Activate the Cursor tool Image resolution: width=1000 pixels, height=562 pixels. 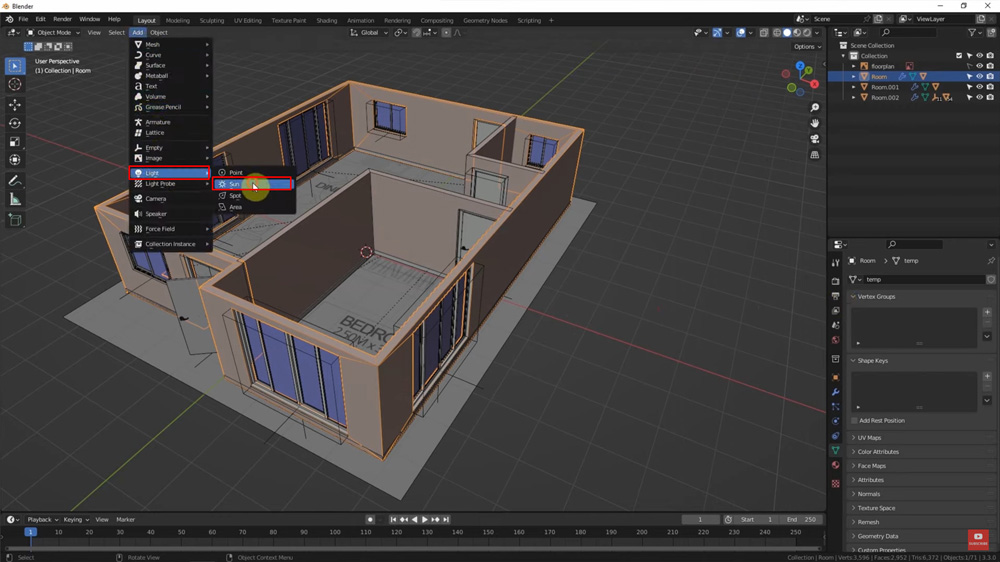[x=15, y=85]
